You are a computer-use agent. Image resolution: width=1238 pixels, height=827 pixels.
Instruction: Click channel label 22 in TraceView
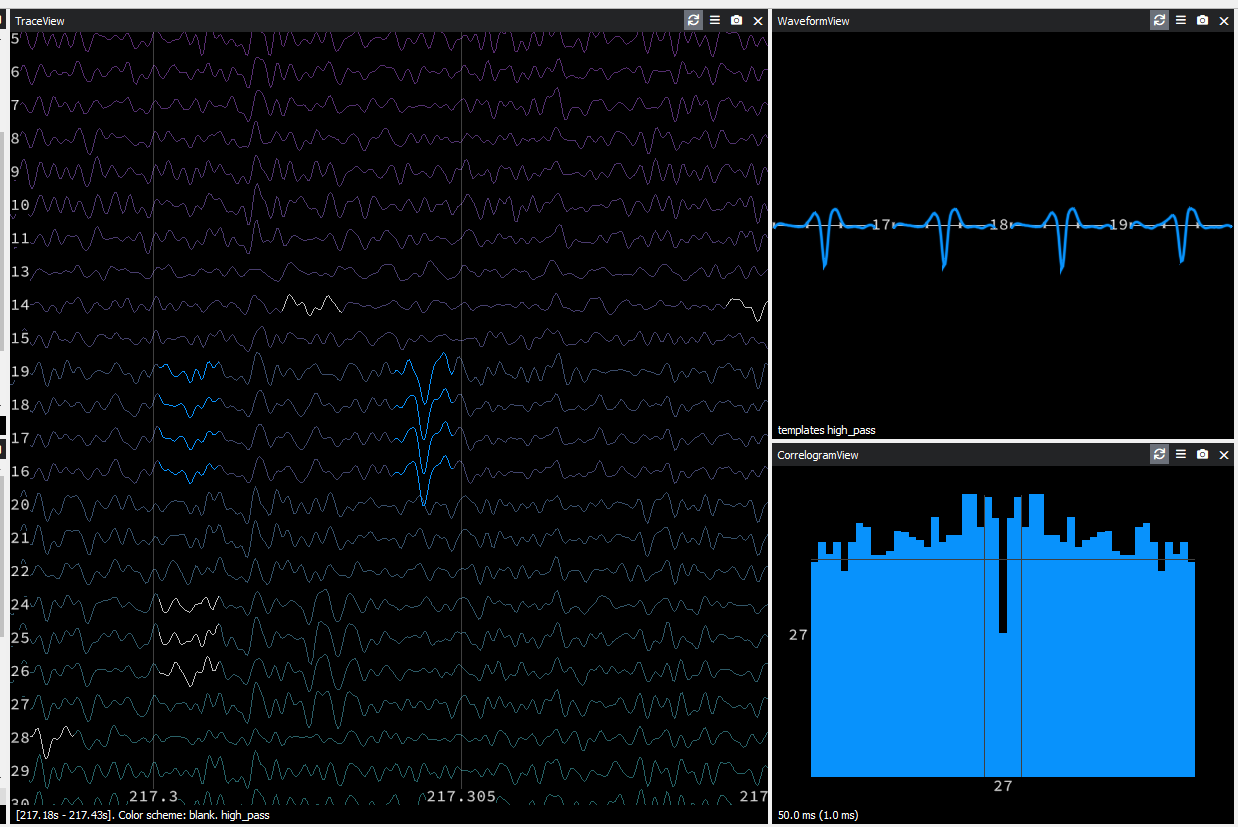tap(20, 570)
